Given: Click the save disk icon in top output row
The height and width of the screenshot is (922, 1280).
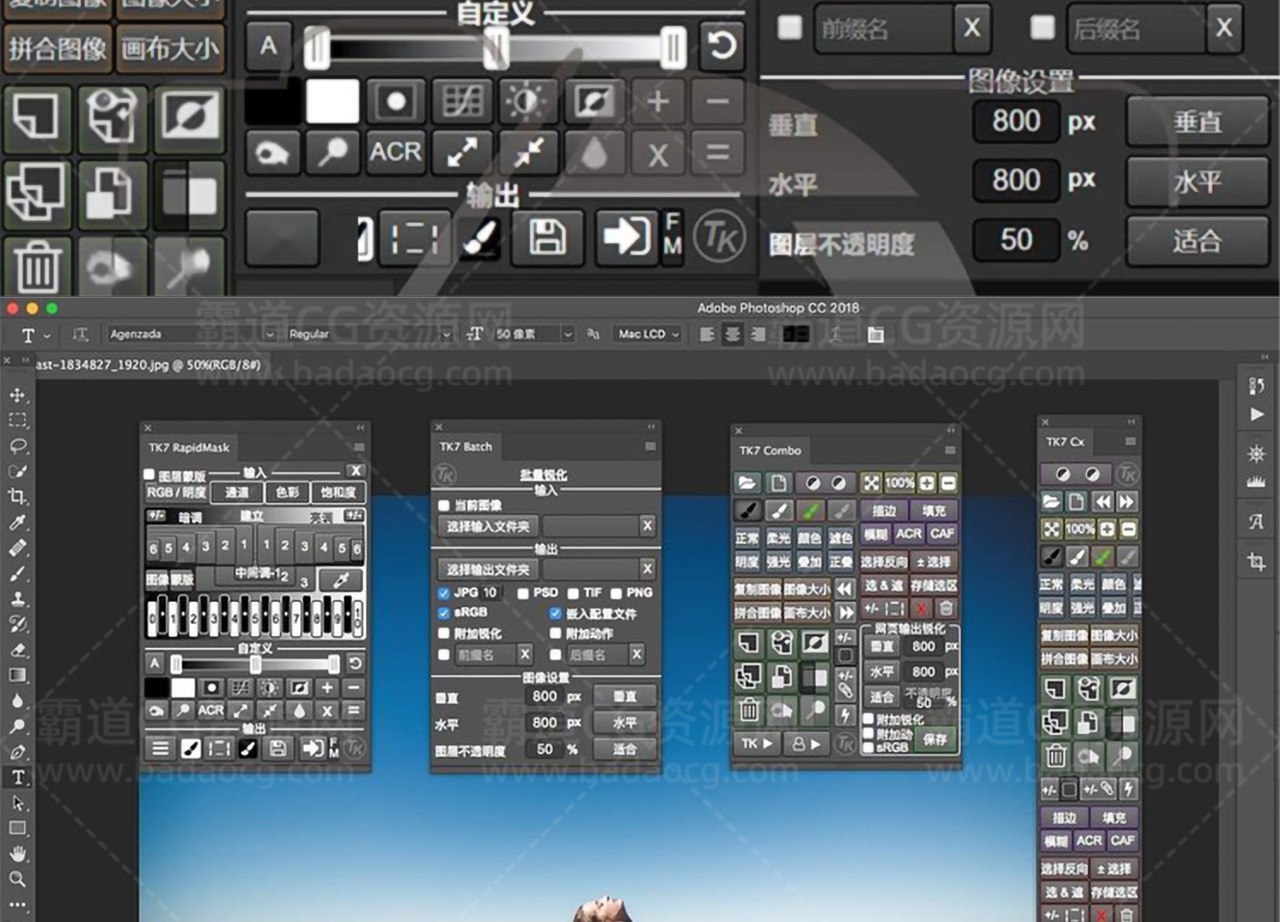Looking at the screenshot, I should [547, 238].
